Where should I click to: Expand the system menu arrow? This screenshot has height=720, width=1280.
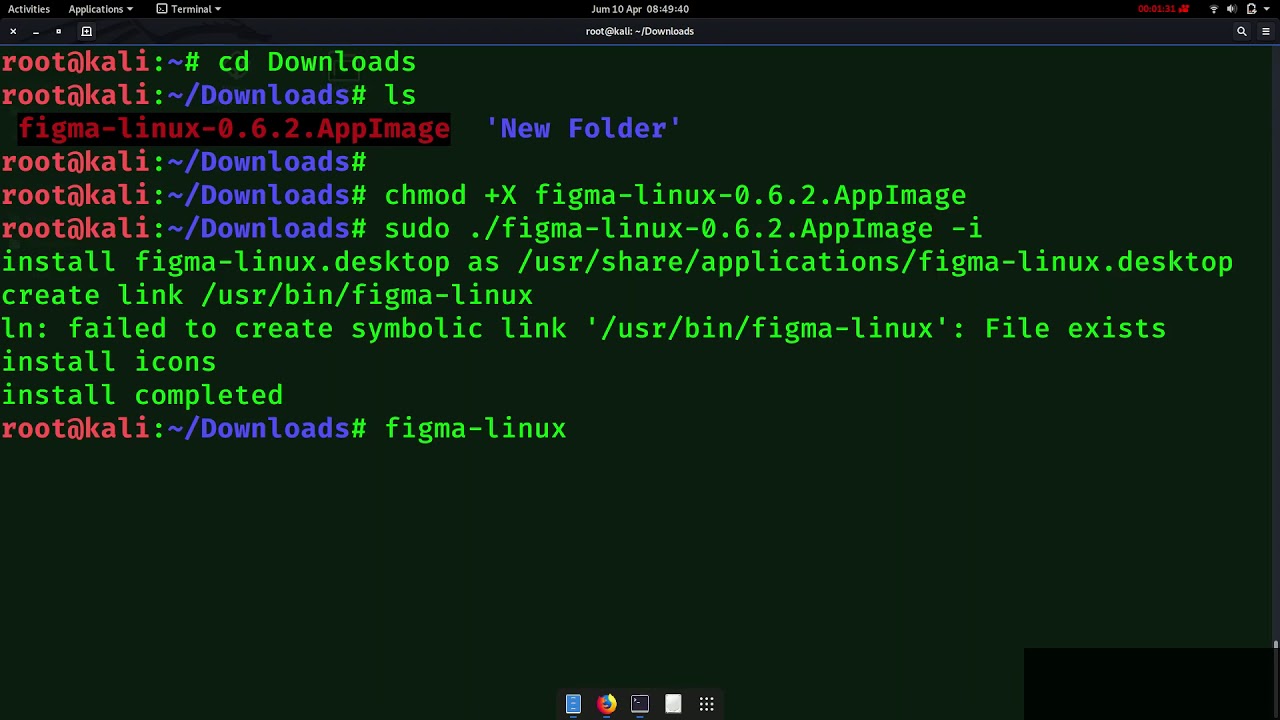tap(1267, 9)
